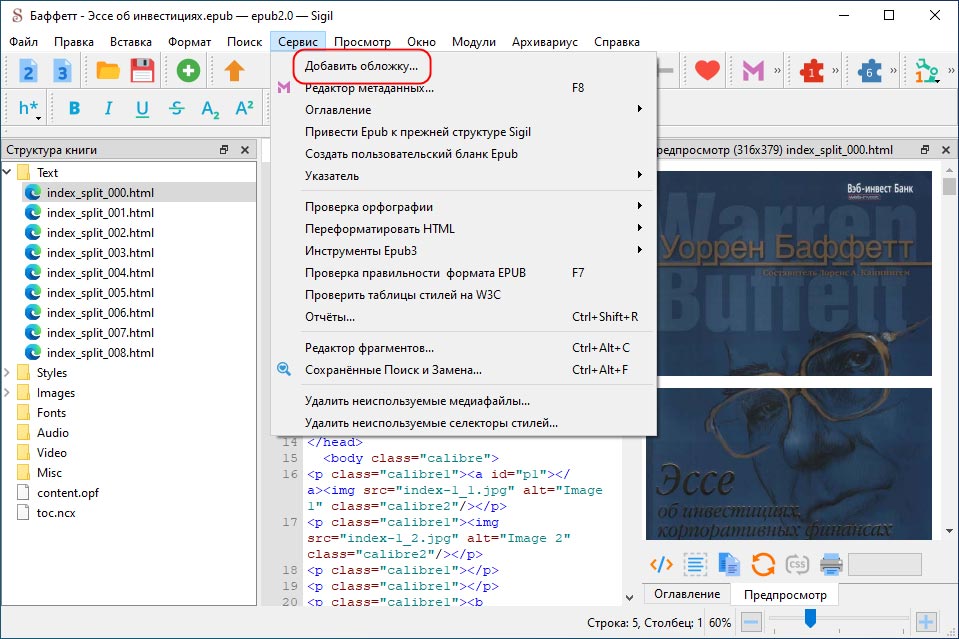Run plugin 6 via blue puzzle icon
The image size is (959, 639).
[870, 72]
